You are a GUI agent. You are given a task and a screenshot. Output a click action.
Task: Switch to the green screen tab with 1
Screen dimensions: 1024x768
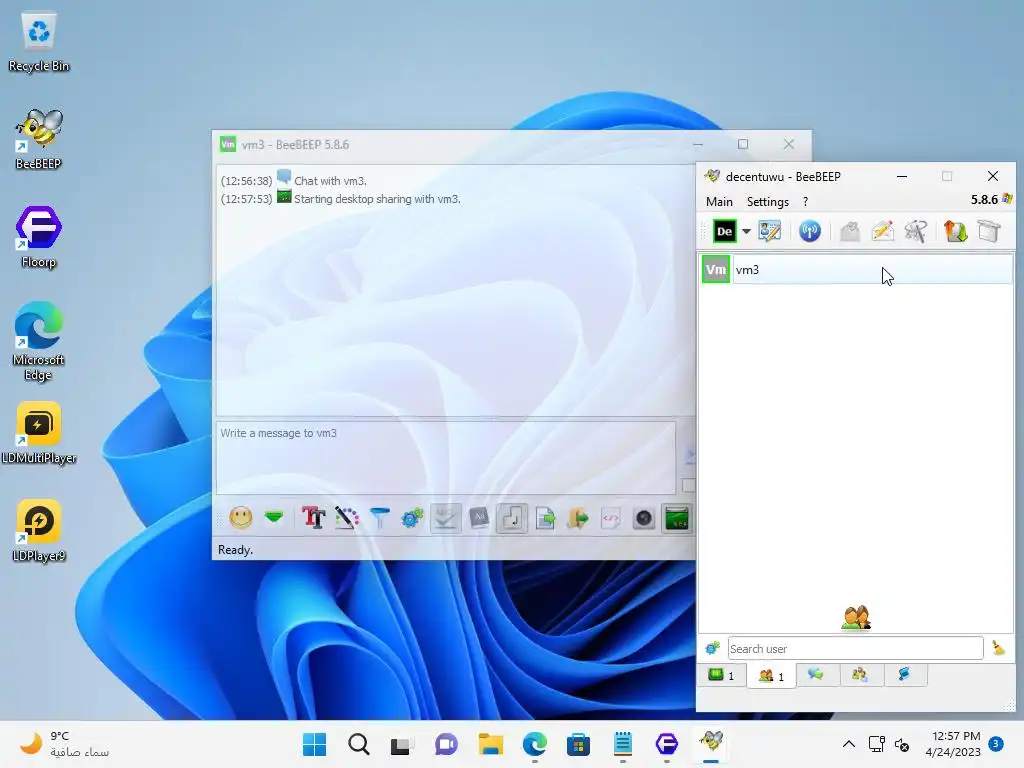(x=722, y=675)
